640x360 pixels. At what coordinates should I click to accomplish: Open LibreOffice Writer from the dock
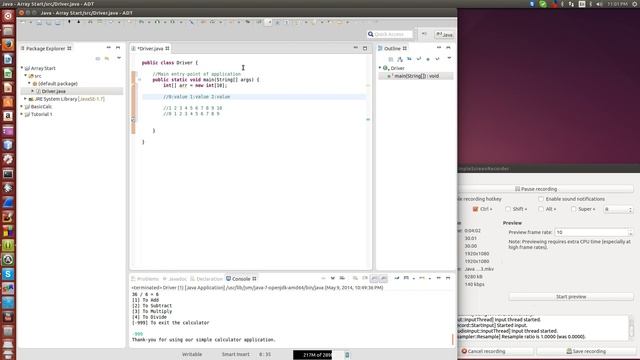coord(8,59)
